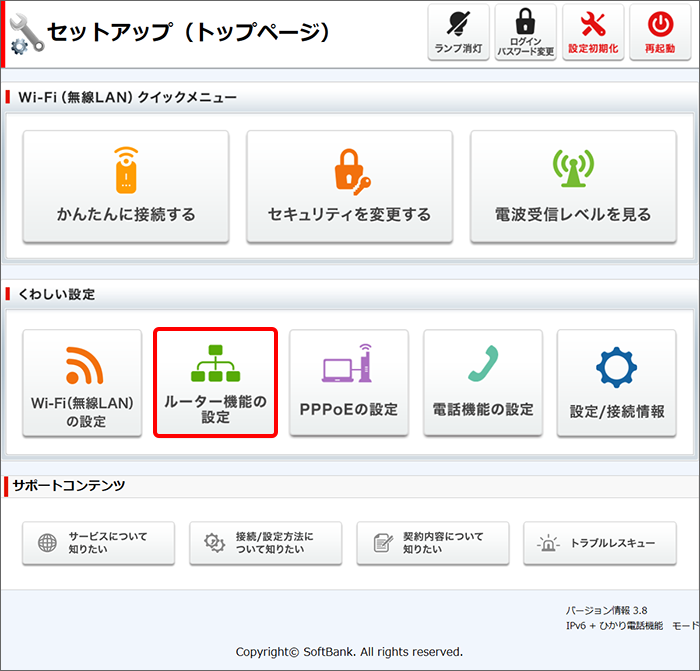This screenshot has height=671, width=700.
Task: Open ログインパスワード変更 padlock button
Action: click(x=525, y=32)
